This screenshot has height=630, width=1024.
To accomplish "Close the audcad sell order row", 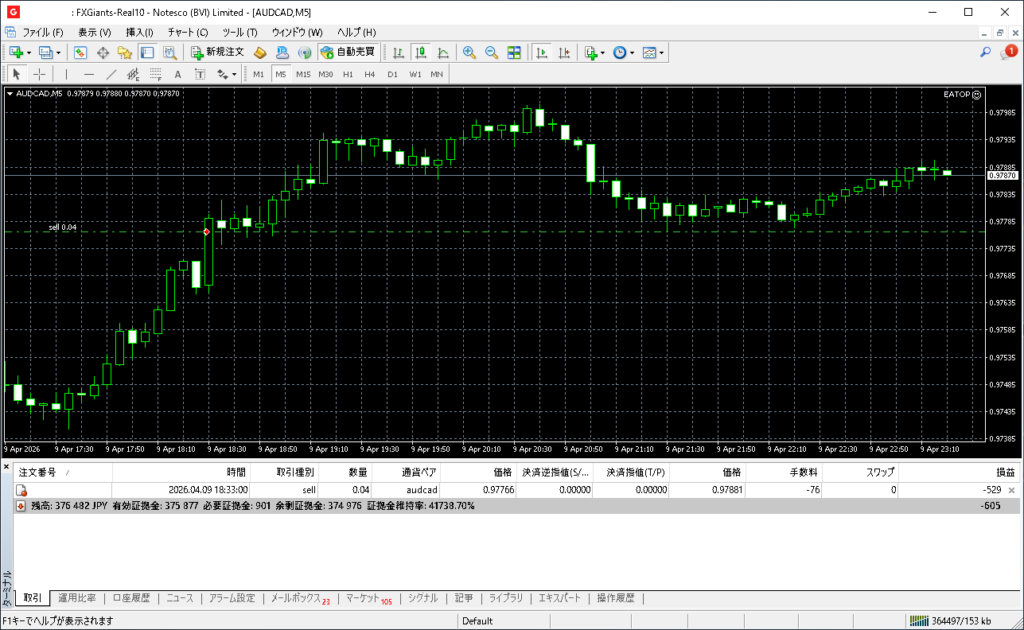I will click(1011, 490).
